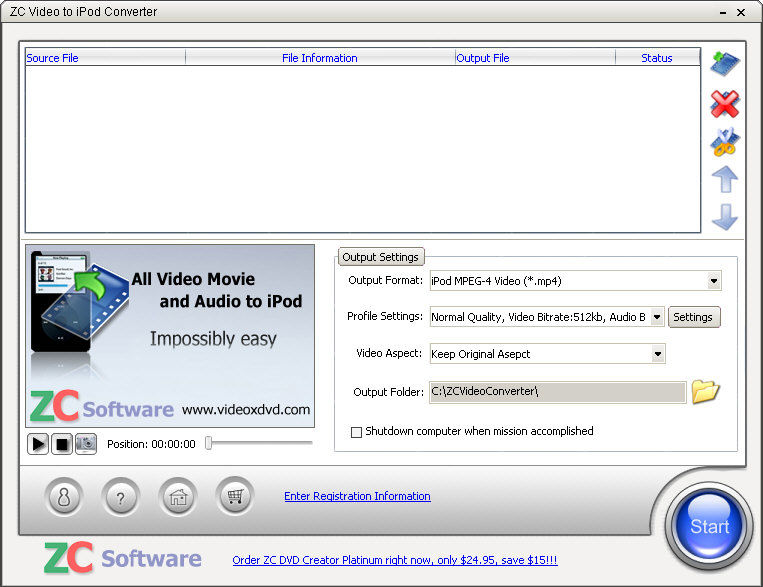Click the red X remove file icon
The height and width of the screenshot is (587, 763).
[725, 104]
